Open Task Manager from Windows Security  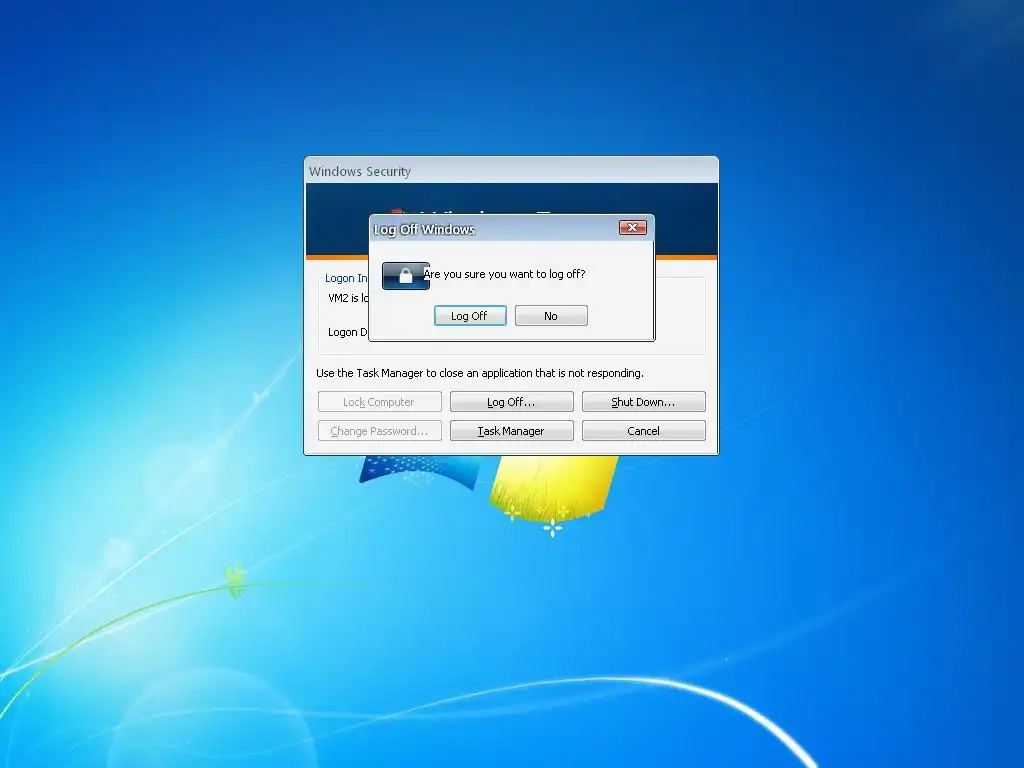point(511,430)
